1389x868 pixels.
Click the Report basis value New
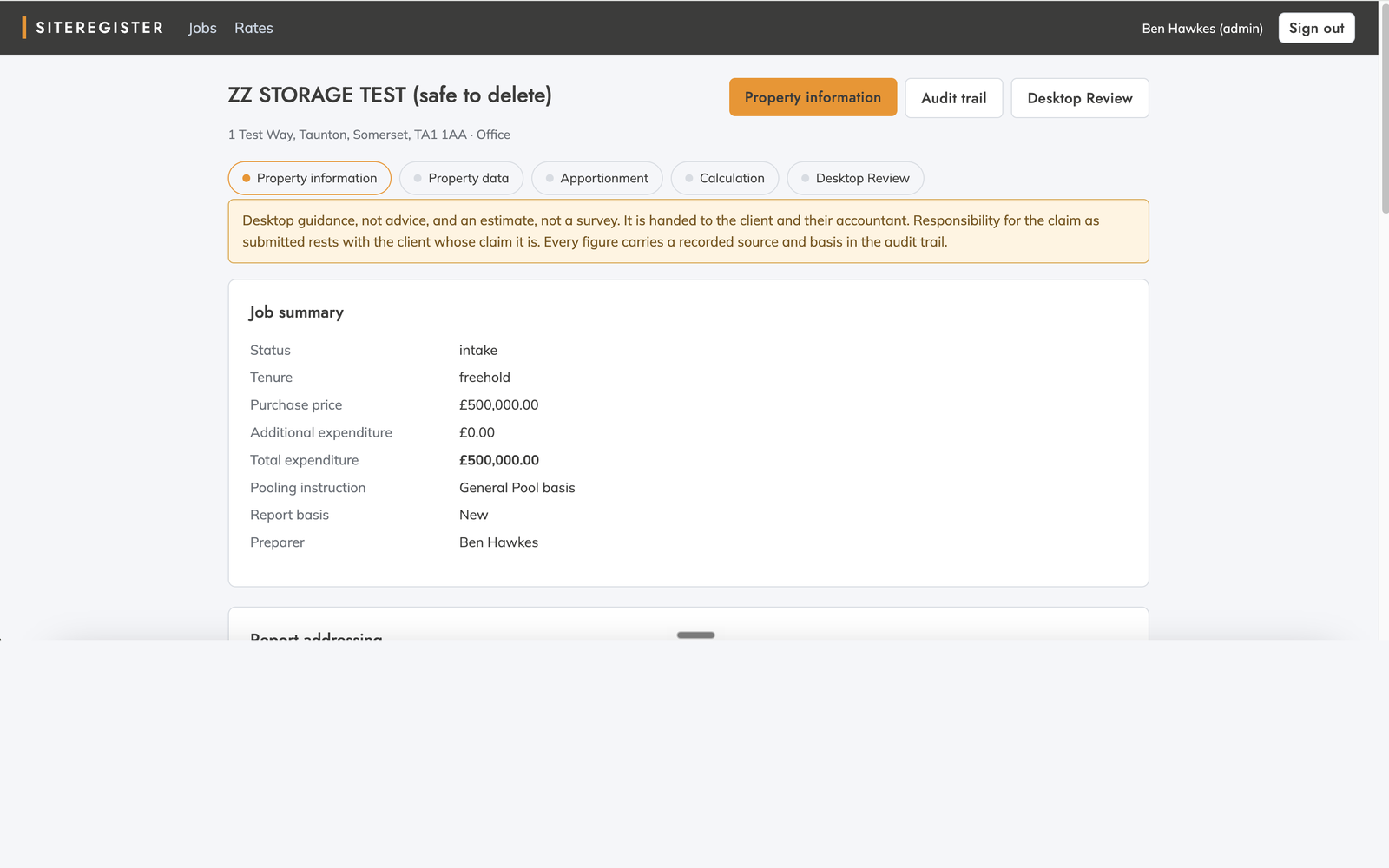(x=474, y=515)
